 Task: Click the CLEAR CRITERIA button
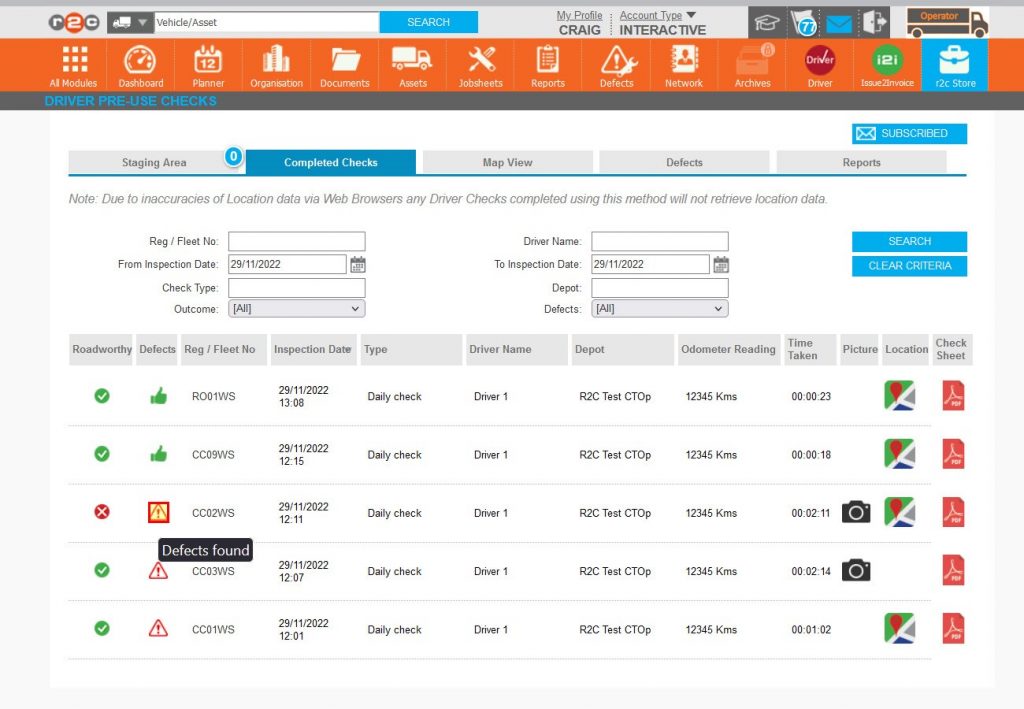coord(909,266)
